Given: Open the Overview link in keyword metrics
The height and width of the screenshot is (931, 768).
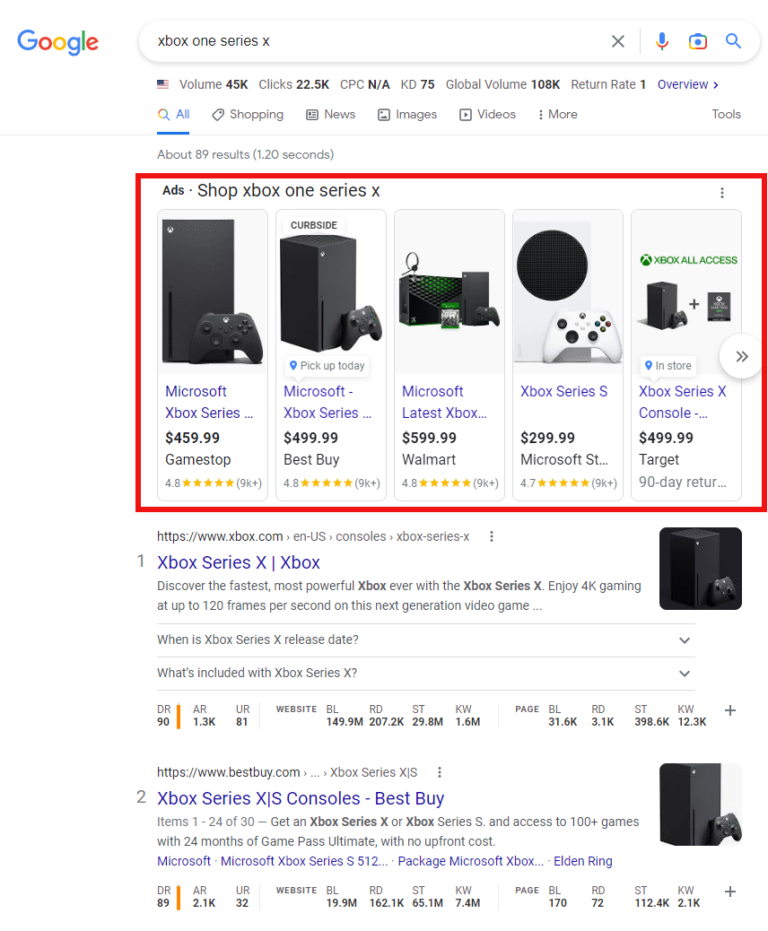Looking at the screenshot, I should point(688,84).
